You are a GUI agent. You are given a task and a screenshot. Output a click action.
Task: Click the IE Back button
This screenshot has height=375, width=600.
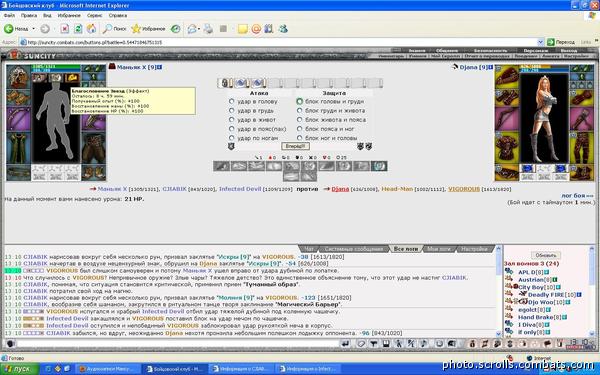pos(16,29)
